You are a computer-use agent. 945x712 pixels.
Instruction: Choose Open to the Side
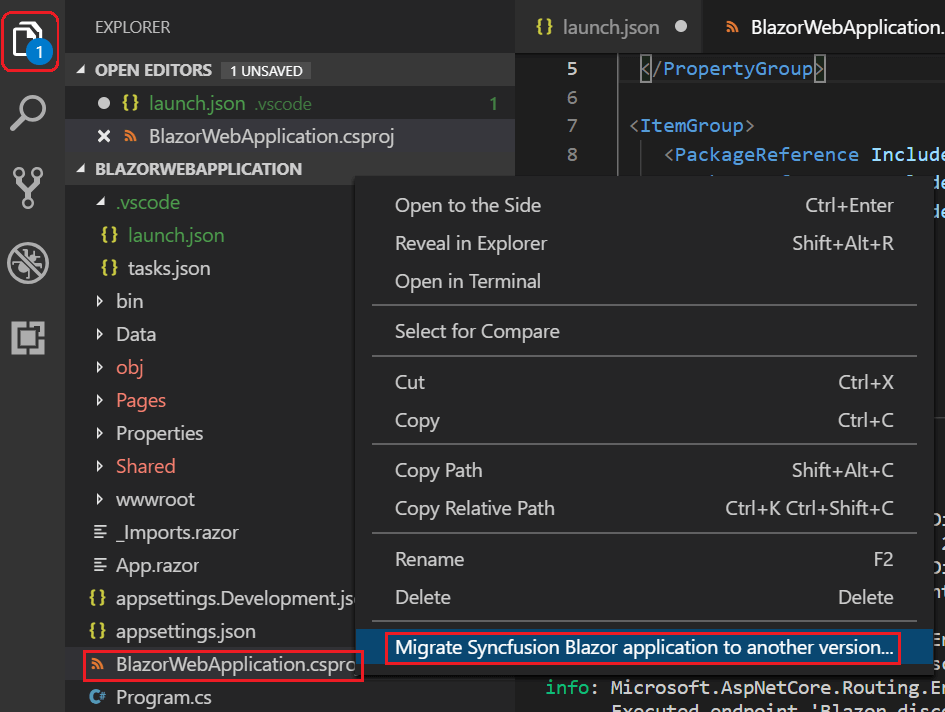point(468,205)
